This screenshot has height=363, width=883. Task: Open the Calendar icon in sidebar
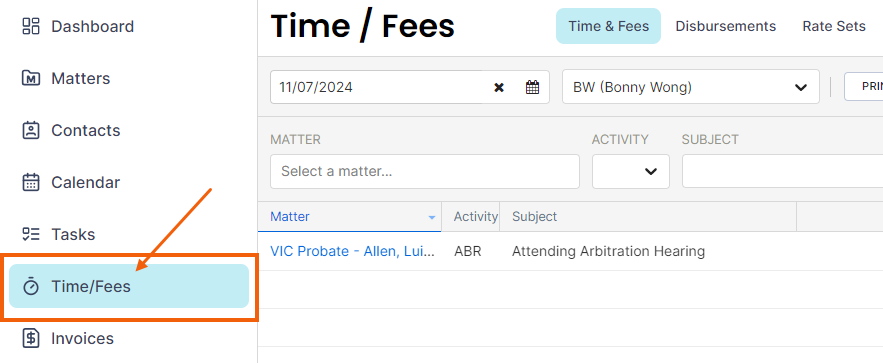[x=30, y=182]
